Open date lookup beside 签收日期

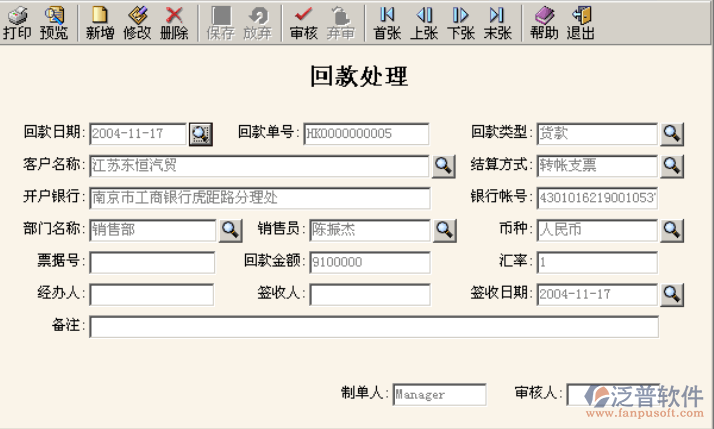(x=672, y=295)
